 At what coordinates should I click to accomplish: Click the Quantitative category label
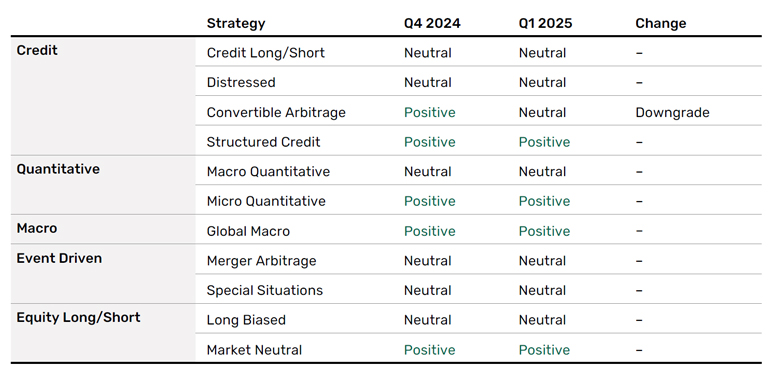[x=58, y=169]
